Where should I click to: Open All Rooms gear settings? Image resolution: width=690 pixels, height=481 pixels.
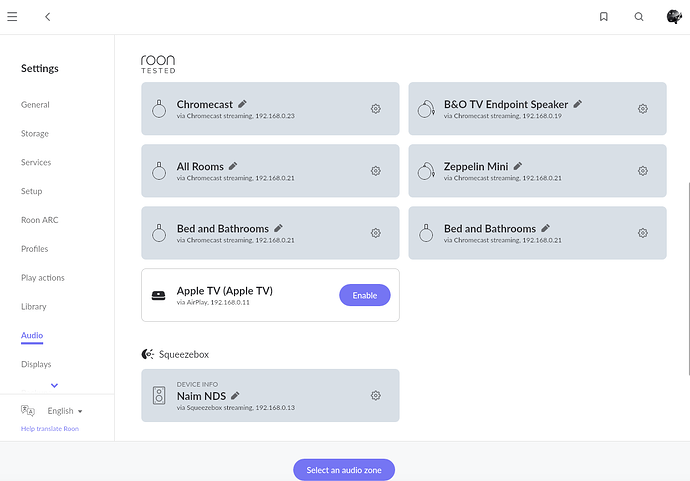coord(375,171)
